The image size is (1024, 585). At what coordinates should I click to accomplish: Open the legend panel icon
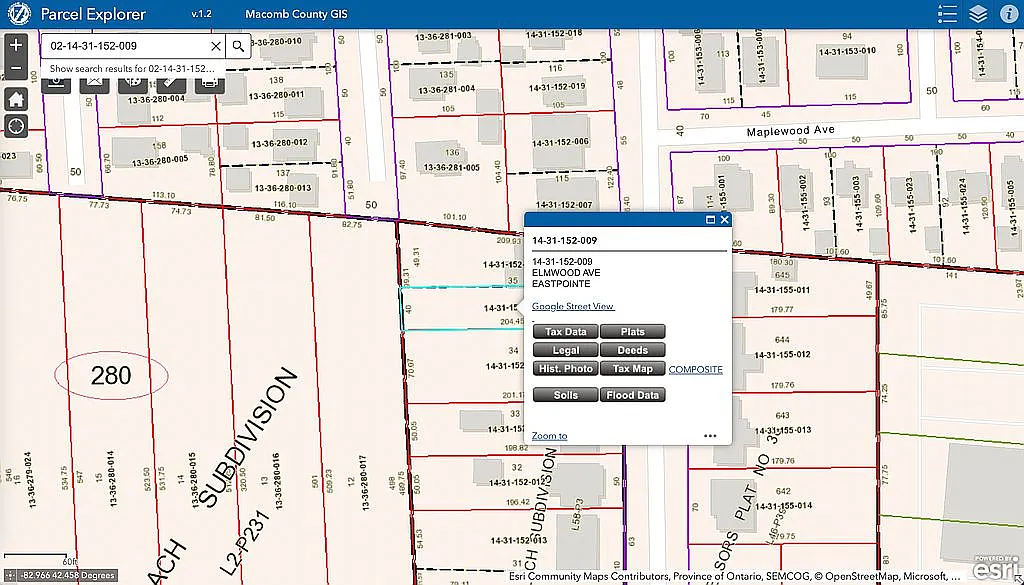pos(948,14)
